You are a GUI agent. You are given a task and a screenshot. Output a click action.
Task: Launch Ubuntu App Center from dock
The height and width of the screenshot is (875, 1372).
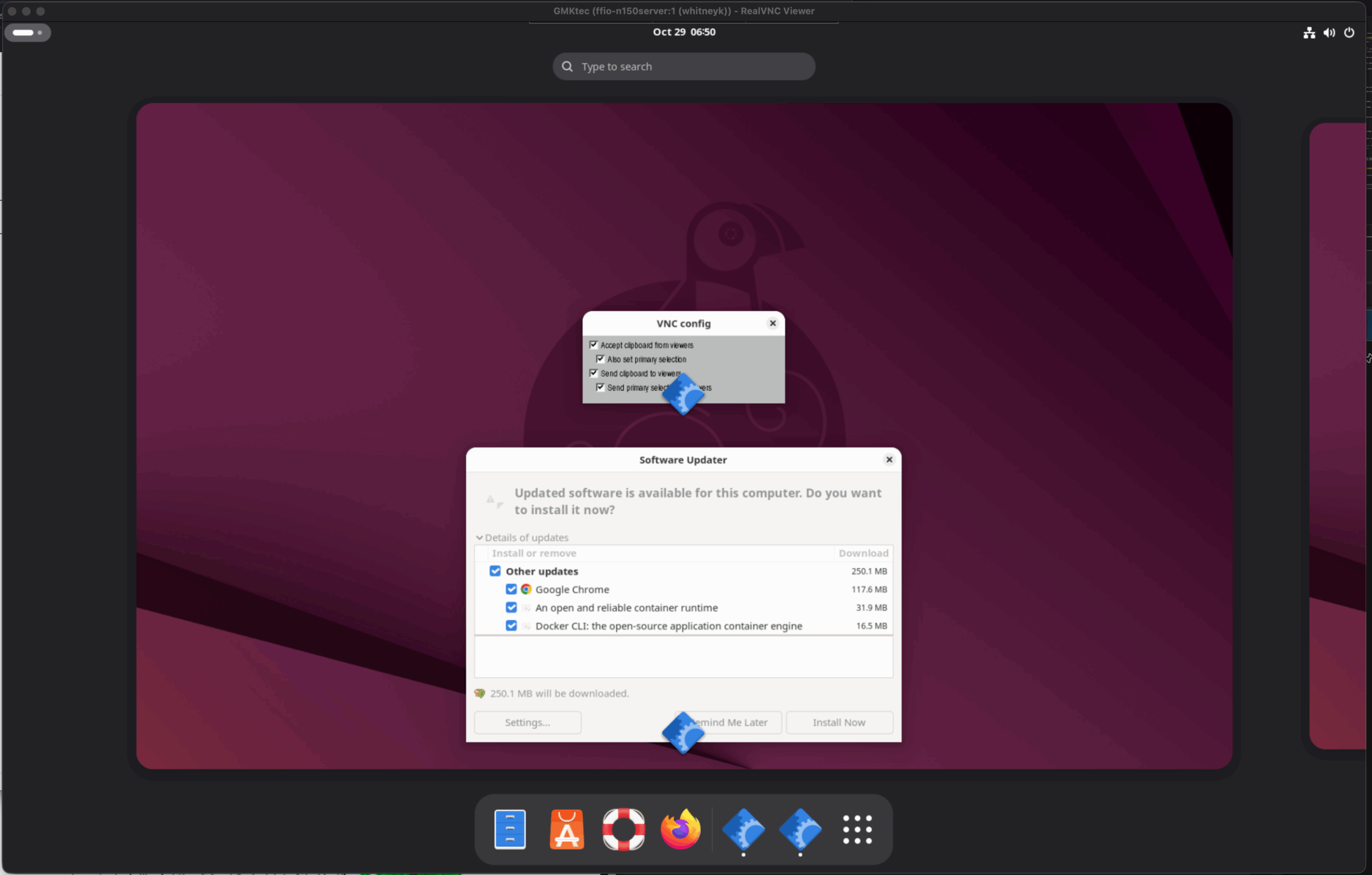(x=566, y=829)
